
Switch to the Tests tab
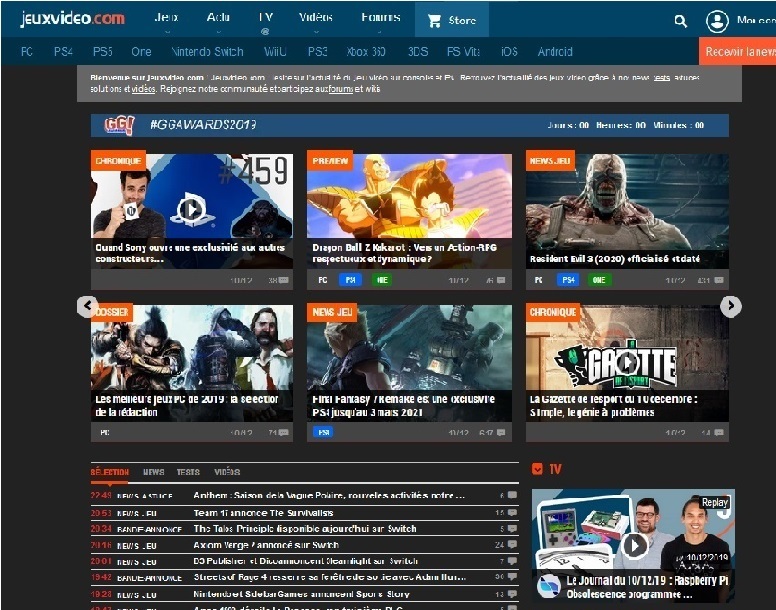tap(188, 472)
